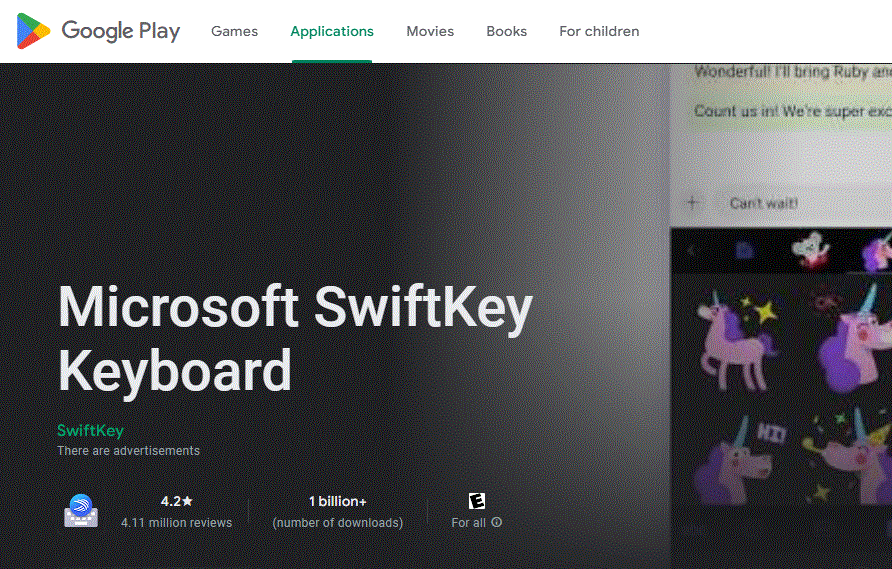
Task: Click the app preview video on the right
Action: pyautogui.click(x=780, y=316)
